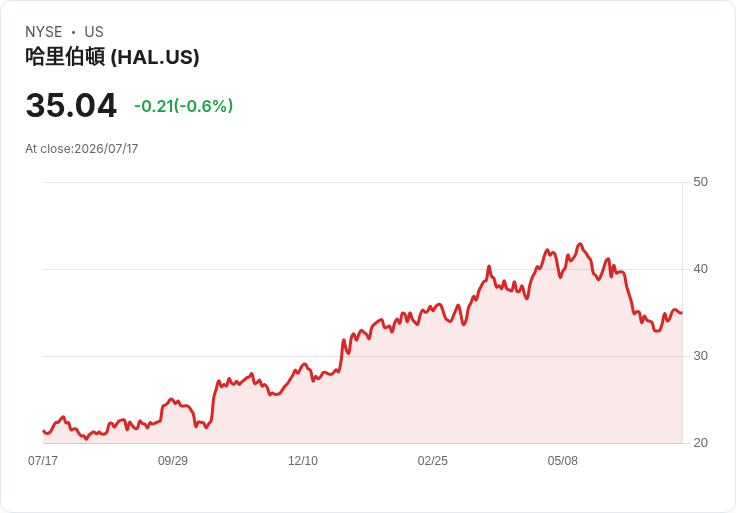
Task: Click the 02/25 date axis label
Action: 433,460
